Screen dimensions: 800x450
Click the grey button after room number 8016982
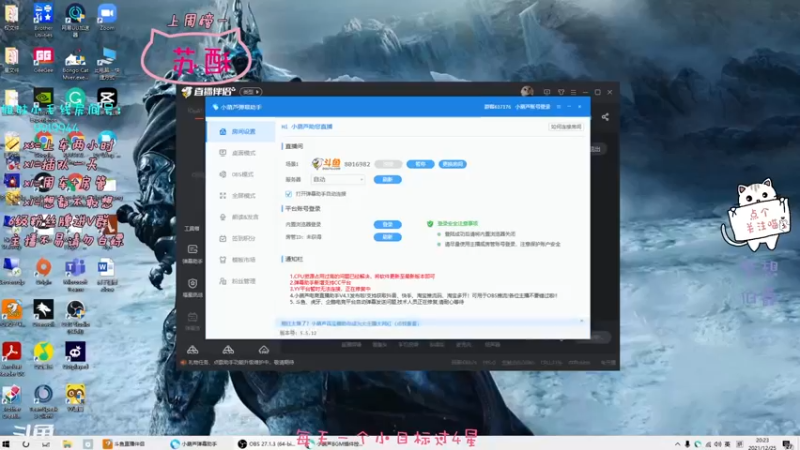(388, 164)
